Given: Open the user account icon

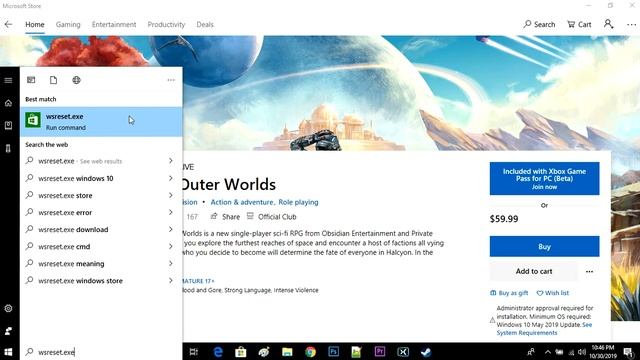Looking at the screenshot, I should coord(608,24).
